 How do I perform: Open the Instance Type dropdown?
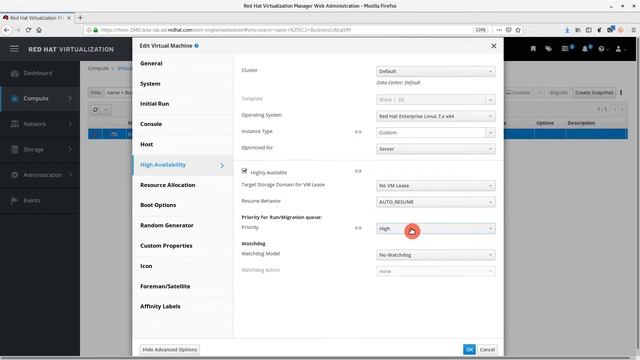[x=436, y=133]
